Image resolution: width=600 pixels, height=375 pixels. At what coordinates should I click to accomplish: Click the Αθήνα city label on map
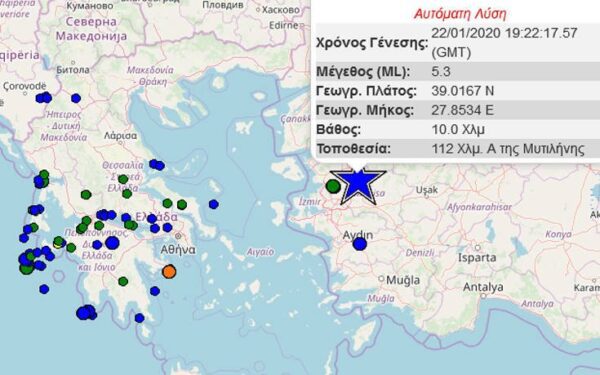pyautogui.click(x=178, y=250)
